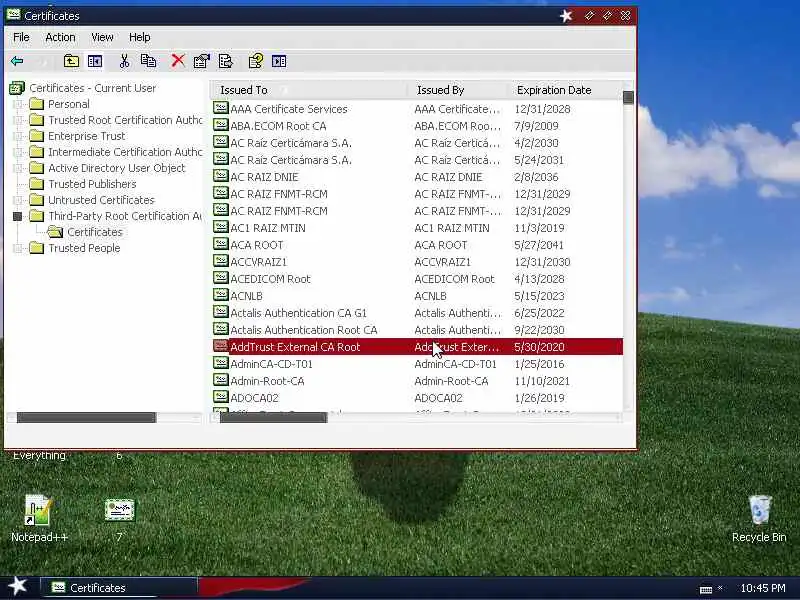Click the desktop certificate file icon named 7

(119, 510)
